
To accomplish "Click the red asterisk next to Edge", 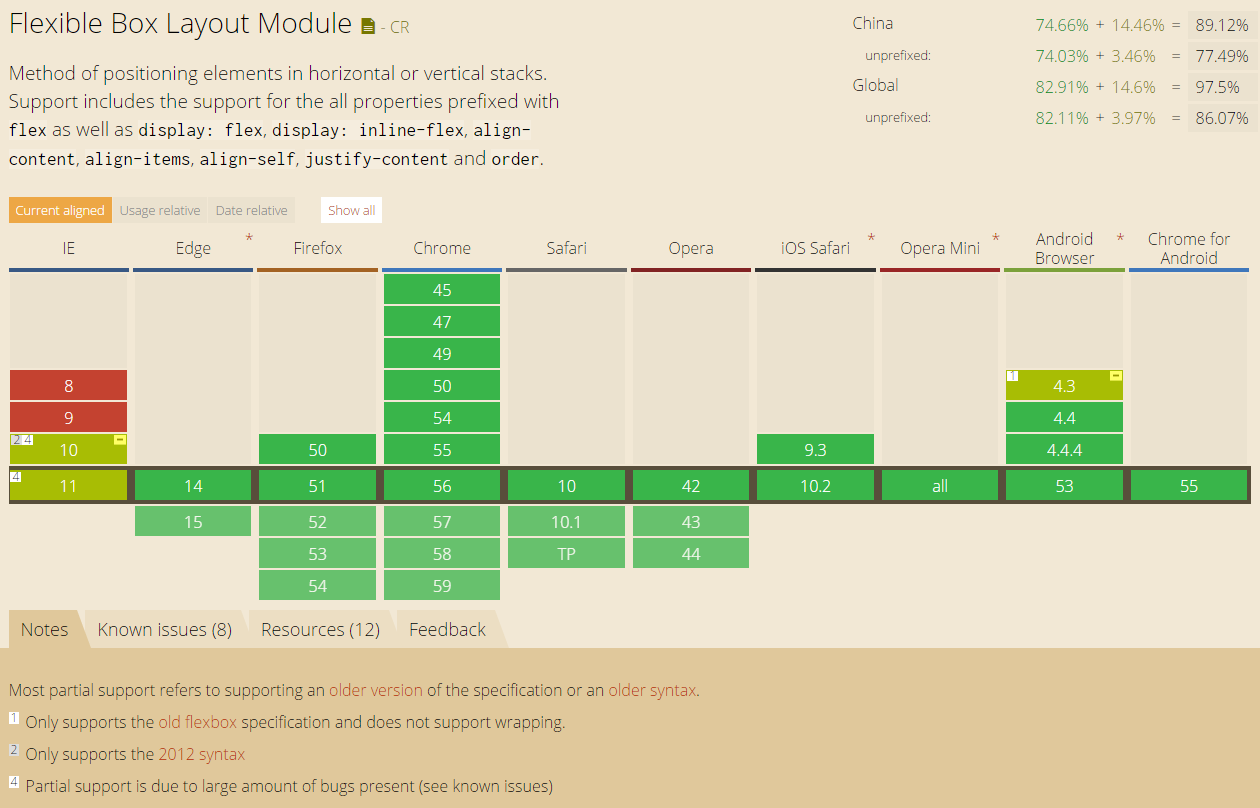I will pos(249,238).
